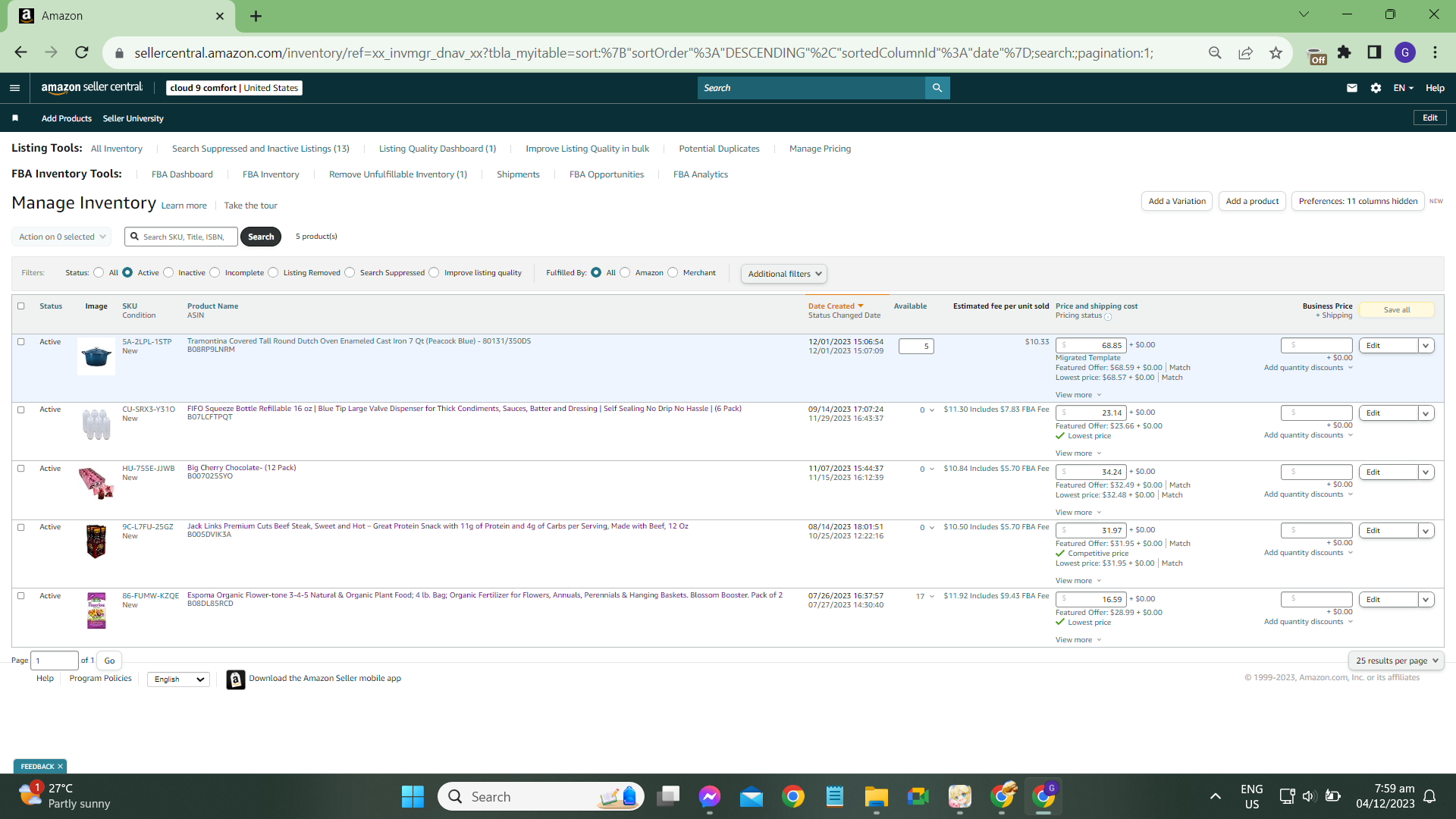The height and width of the screenshot is (819, 1456).
Task: Expand Add quantity discounts for Big Cherry row
Action: click(1308, 494)
